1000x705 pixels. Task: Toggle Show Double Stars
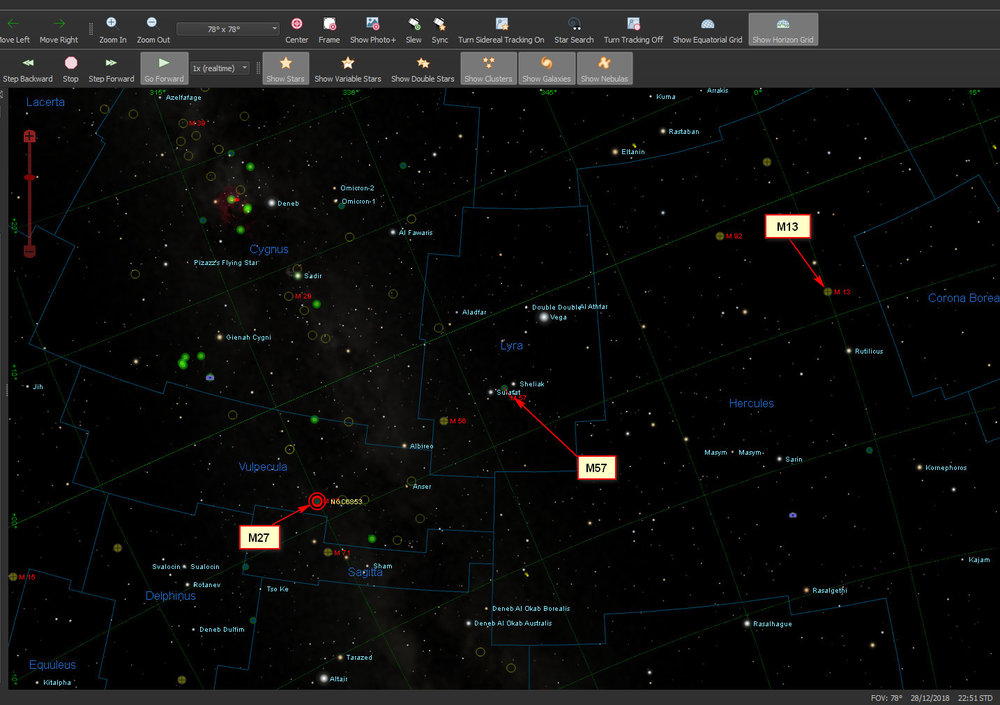click(422, 69)
